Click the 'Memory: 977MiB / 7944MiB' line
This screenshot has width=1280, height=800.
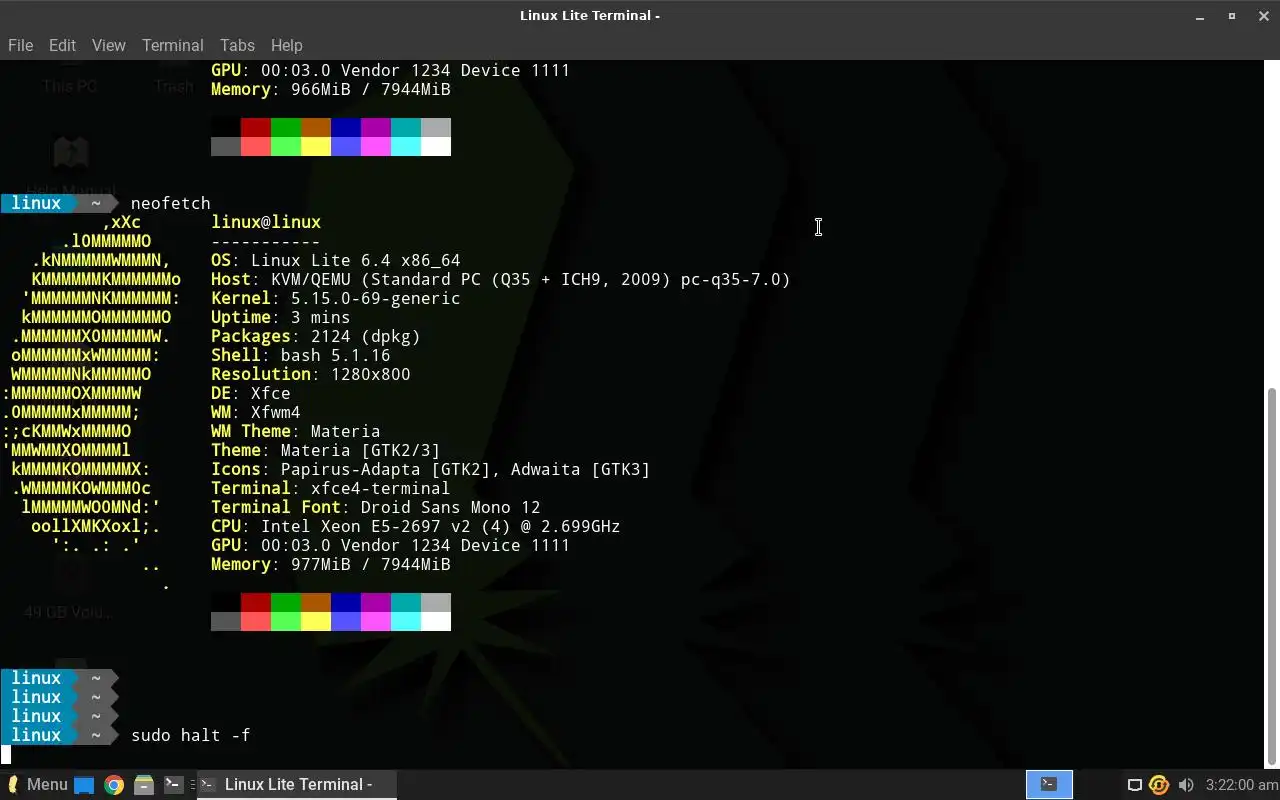coord(330,564)
